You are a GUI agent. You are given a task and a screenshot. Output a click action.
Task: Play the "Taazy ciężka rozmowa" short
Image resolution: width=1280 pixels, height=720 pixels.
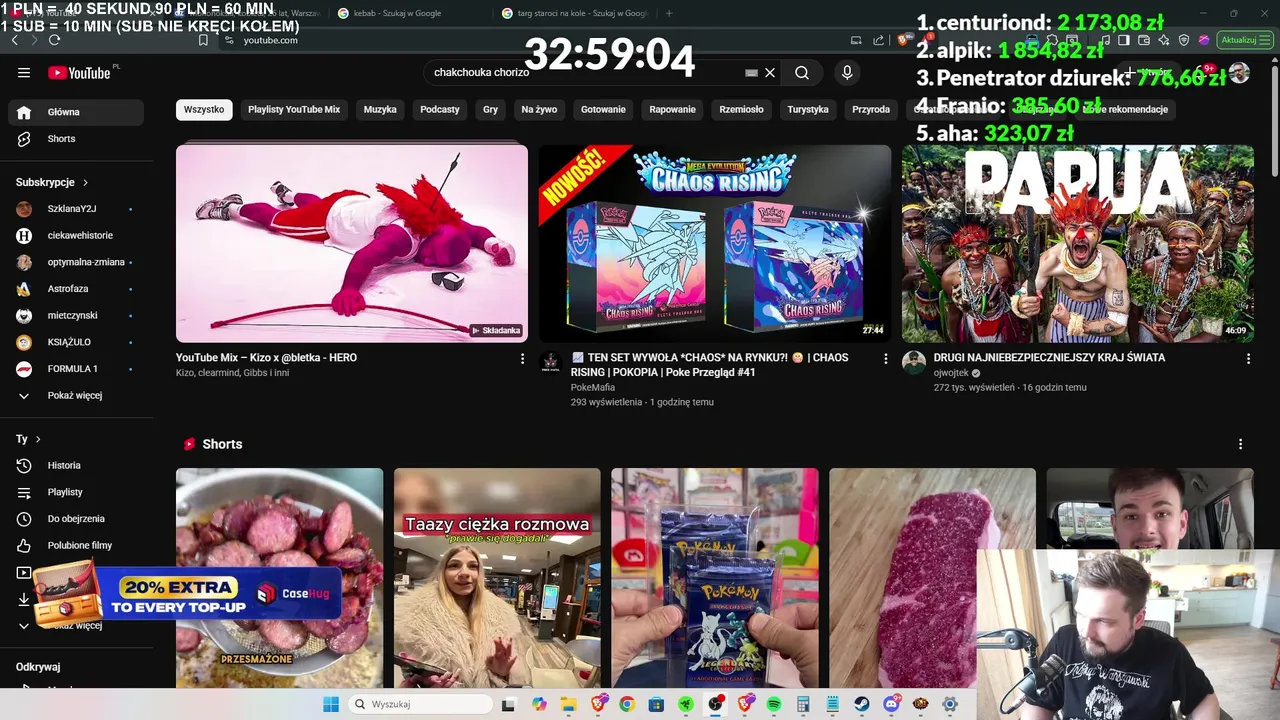coord(497,578)
